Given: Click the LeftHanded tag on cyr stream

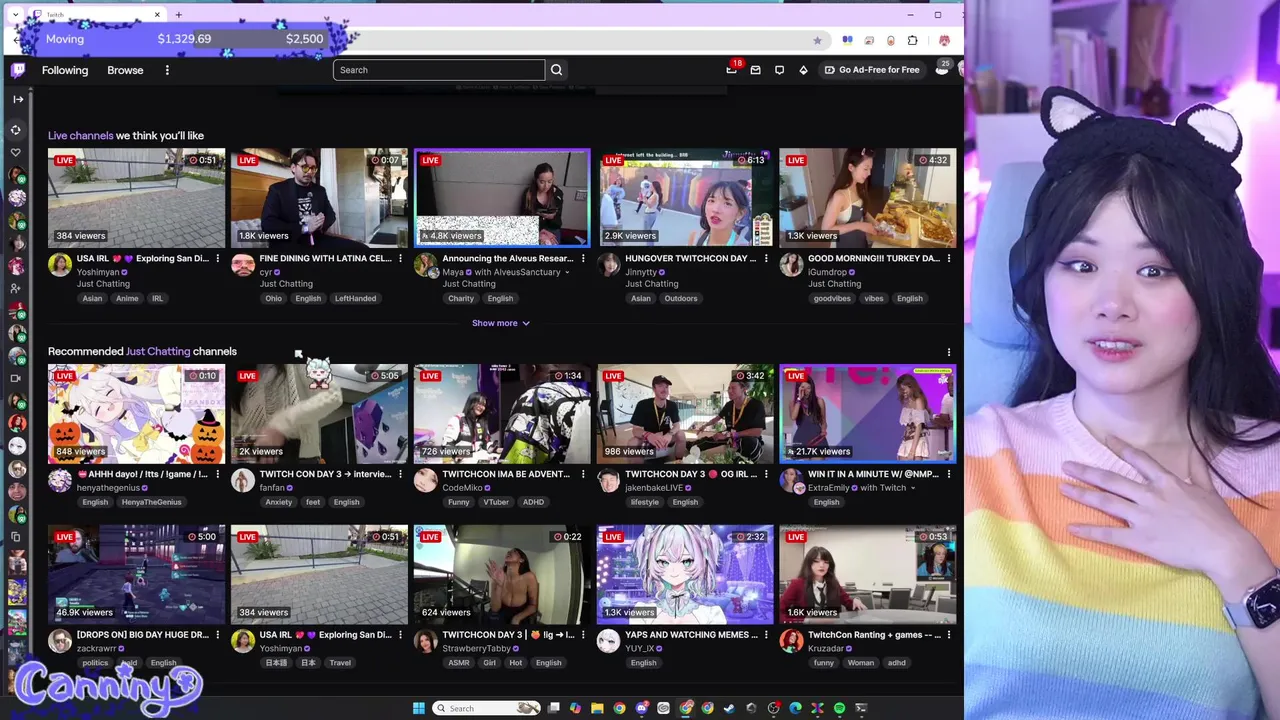Looking at the screenshot, I should pos(355,298).
